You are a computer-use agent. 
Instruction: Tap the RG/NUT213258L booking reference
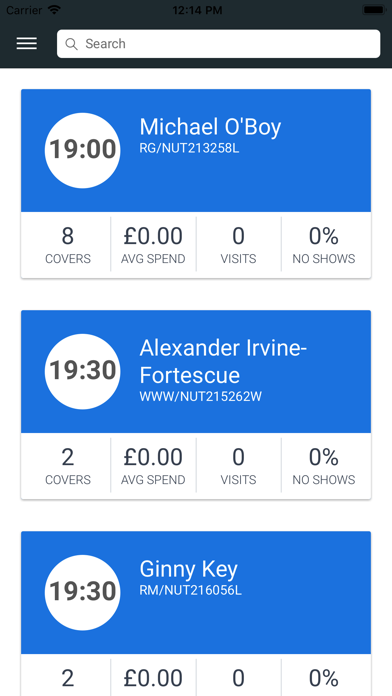189,148
